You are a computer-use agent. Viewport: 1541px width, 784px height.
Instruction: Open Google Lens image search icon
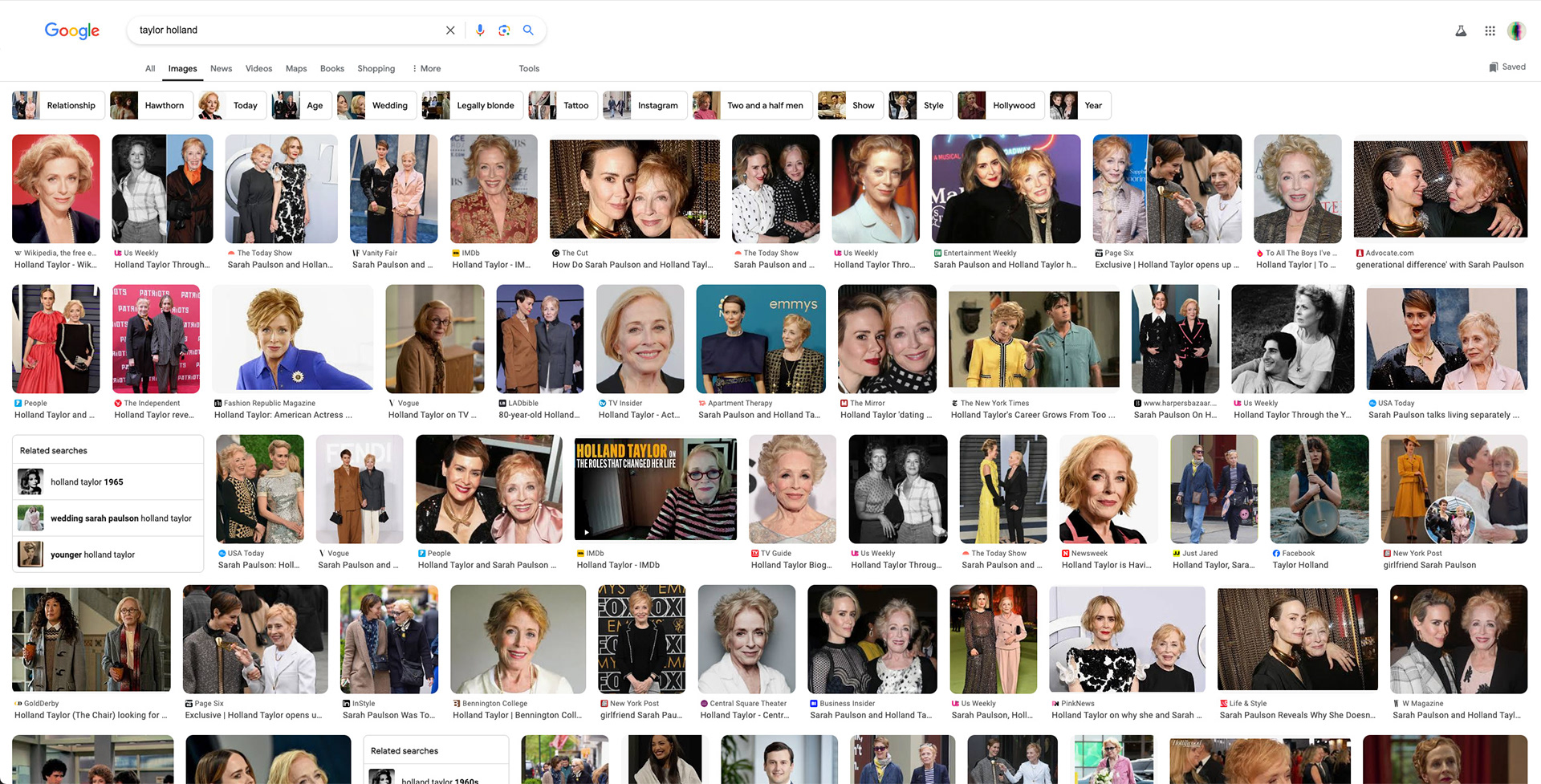coord(504,30)
